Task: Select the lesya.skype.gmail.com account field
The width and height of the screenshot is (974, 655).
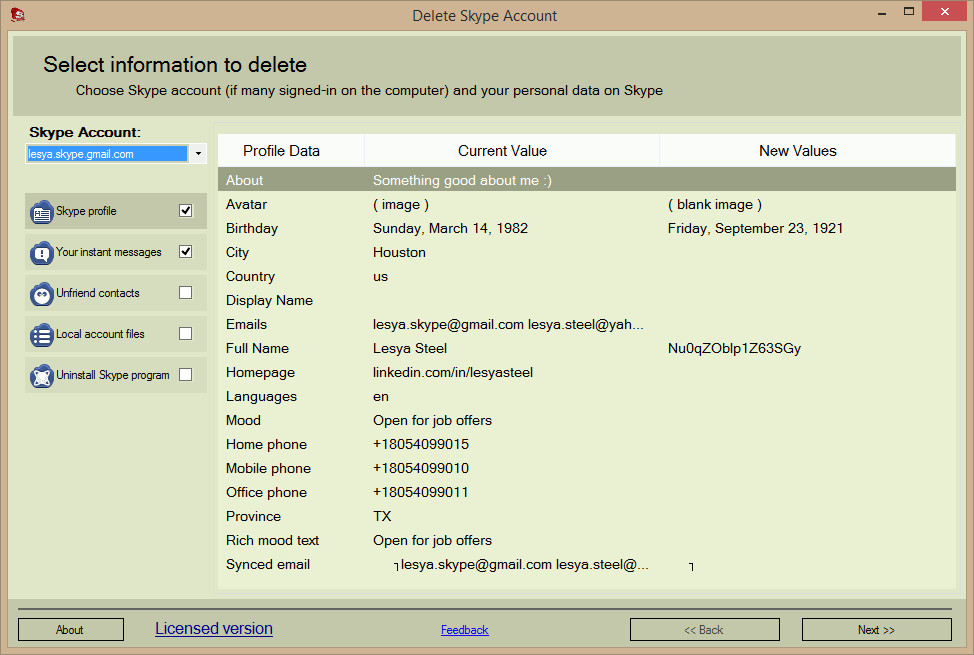Action: [107, 153]
